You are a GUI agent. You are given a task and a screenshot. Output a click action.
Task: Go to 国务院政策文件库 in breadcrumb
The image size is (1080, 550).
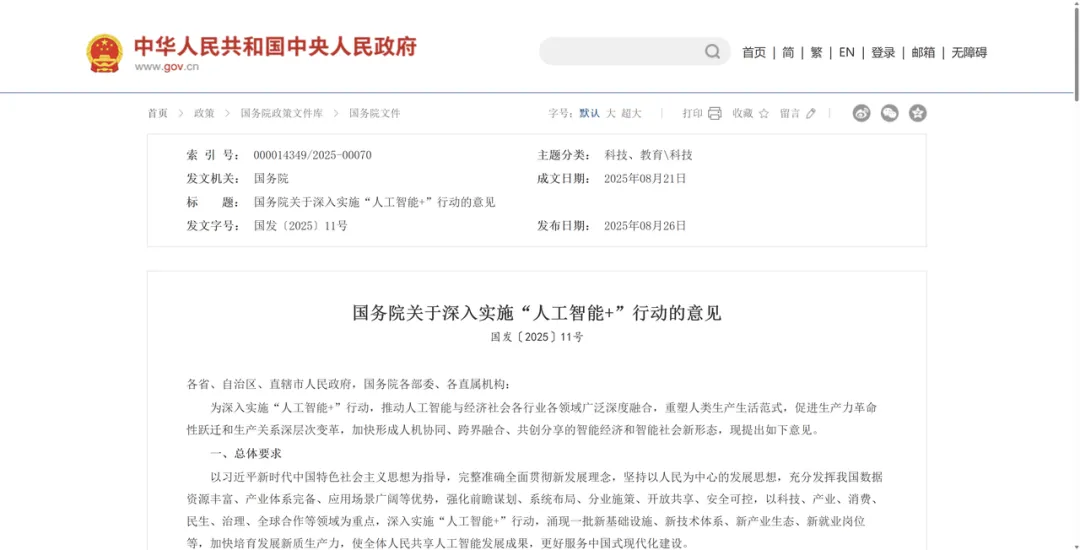(281, 114)
